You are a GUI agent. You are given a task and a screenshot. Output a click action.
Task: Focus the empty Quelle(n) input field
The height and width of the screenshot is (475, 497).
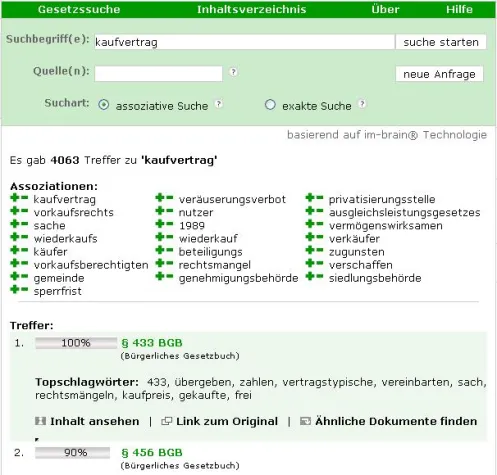(x=158, y=74)
